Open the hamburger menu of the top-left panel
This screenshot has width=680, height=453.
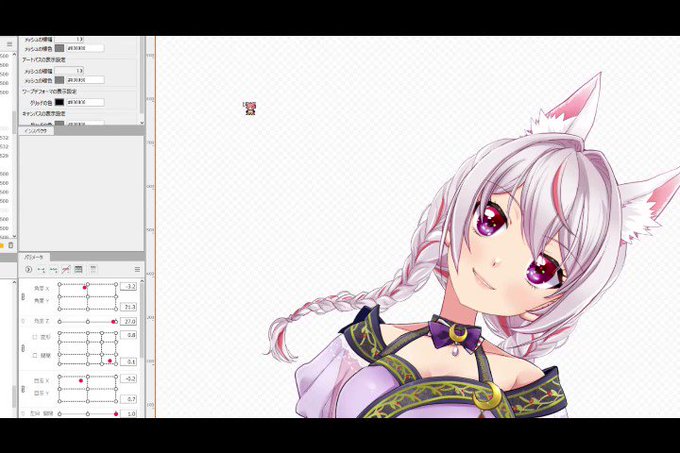click(10, 44)
